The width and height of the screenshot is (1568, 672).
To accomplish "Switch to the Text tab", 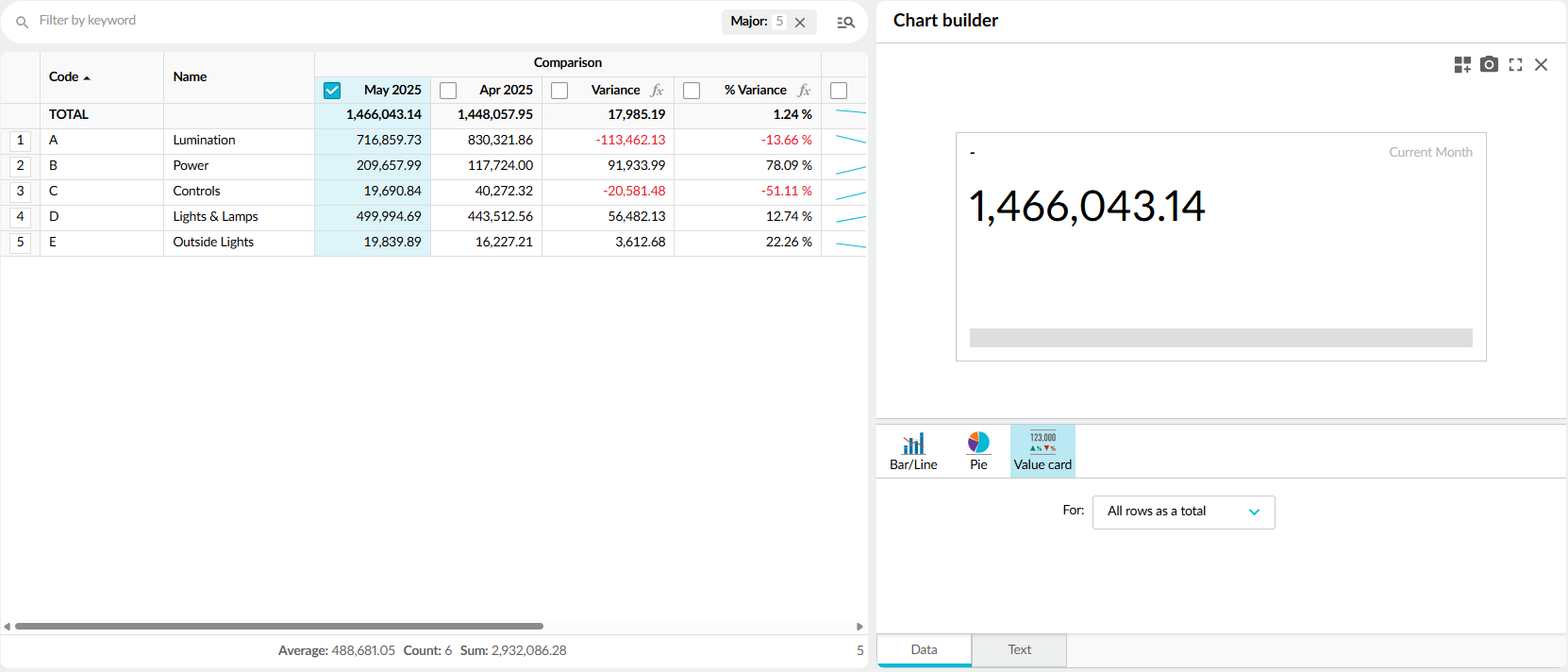I will 1019,649.
